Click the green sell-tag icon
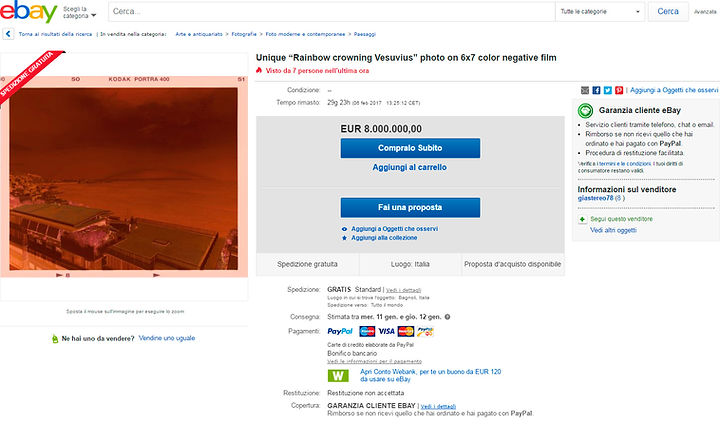Image resolution: width=720 pixels, height=443 pixels. click(55, 339)
